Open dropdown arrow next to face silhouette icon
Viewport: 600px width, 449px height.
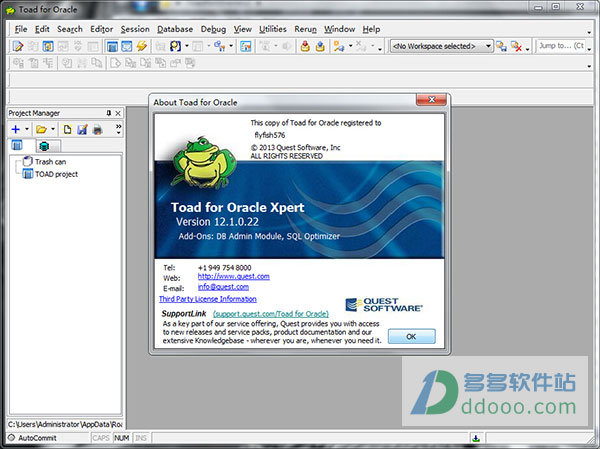(x=187, y=46)
